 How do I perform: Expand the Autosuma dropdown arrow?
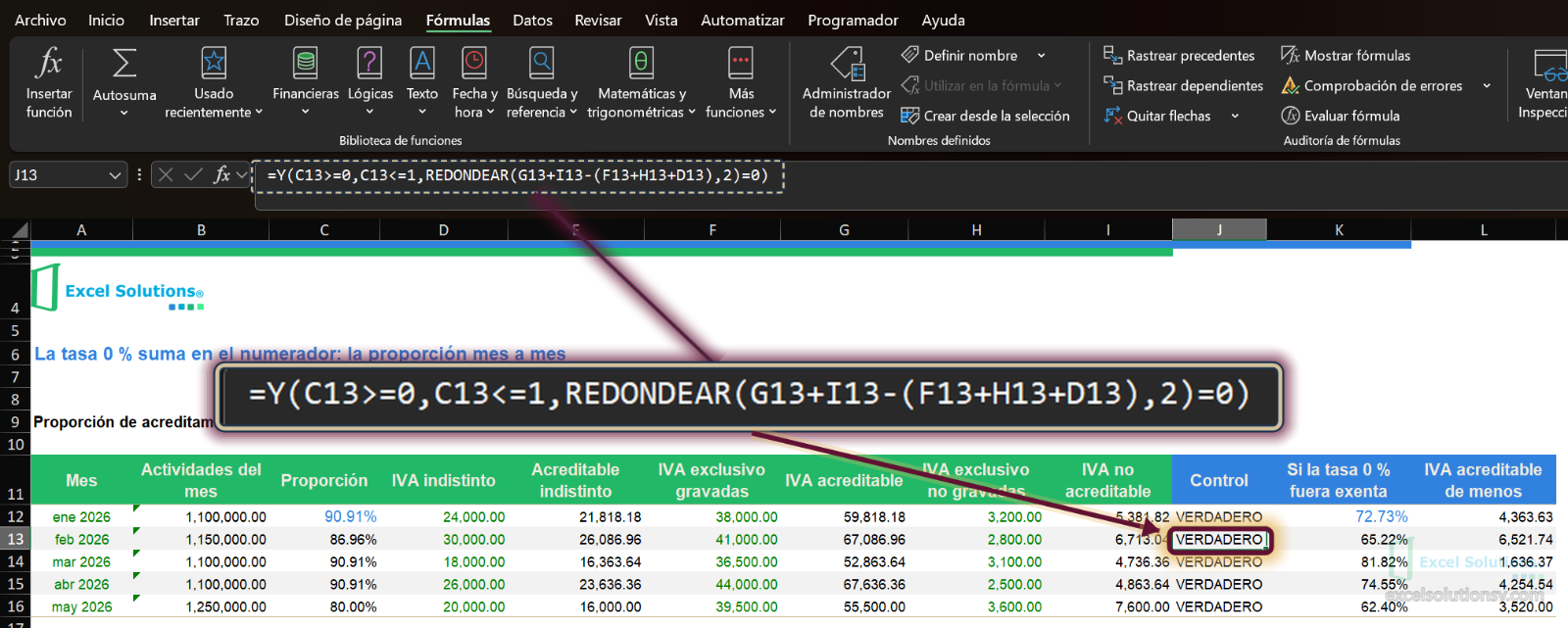pos(124,113)
